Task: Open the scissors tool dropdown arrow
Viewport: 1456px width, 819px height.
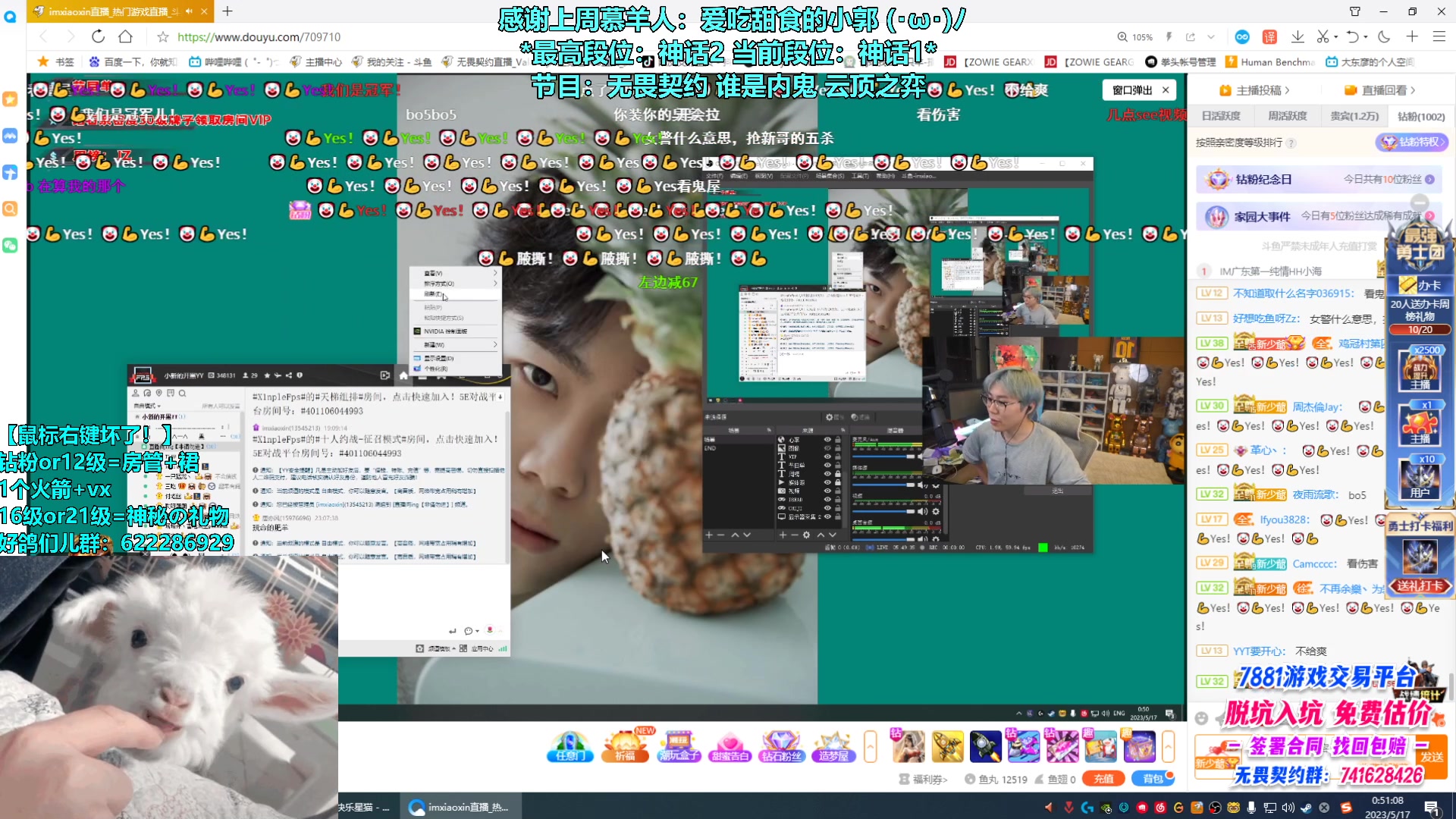Action: coord(1335,36)
